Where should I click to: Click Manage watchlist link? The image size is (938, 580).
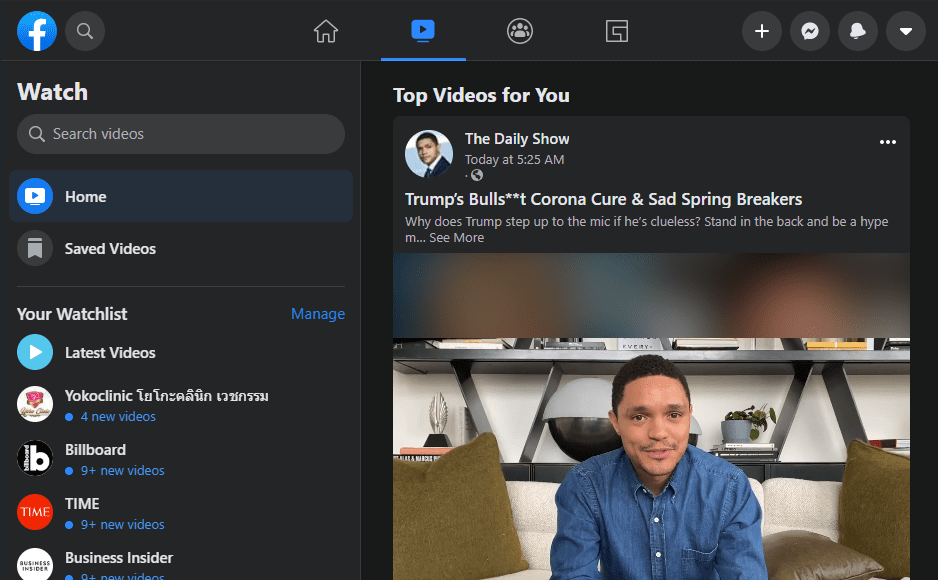tap(318, 314)
